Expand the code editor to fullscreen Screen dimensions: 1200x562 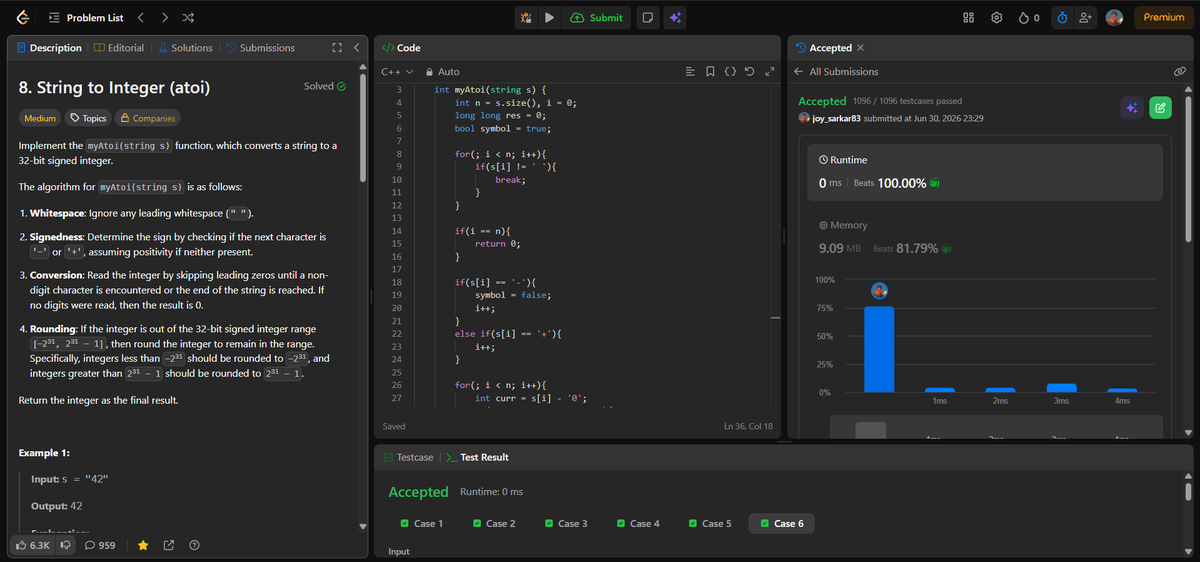click(769, 72)
